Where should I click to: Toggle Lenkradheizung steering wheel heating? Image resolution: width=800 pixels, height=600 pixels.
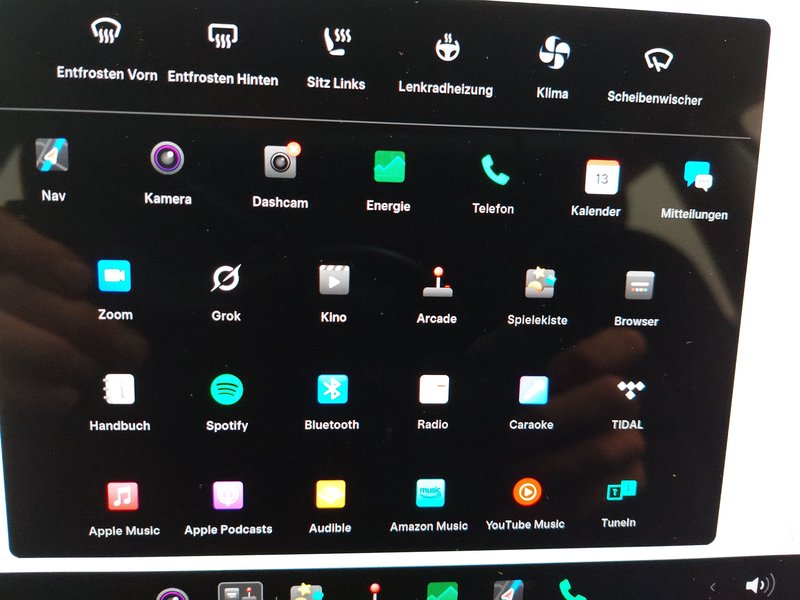click(447, 47)
